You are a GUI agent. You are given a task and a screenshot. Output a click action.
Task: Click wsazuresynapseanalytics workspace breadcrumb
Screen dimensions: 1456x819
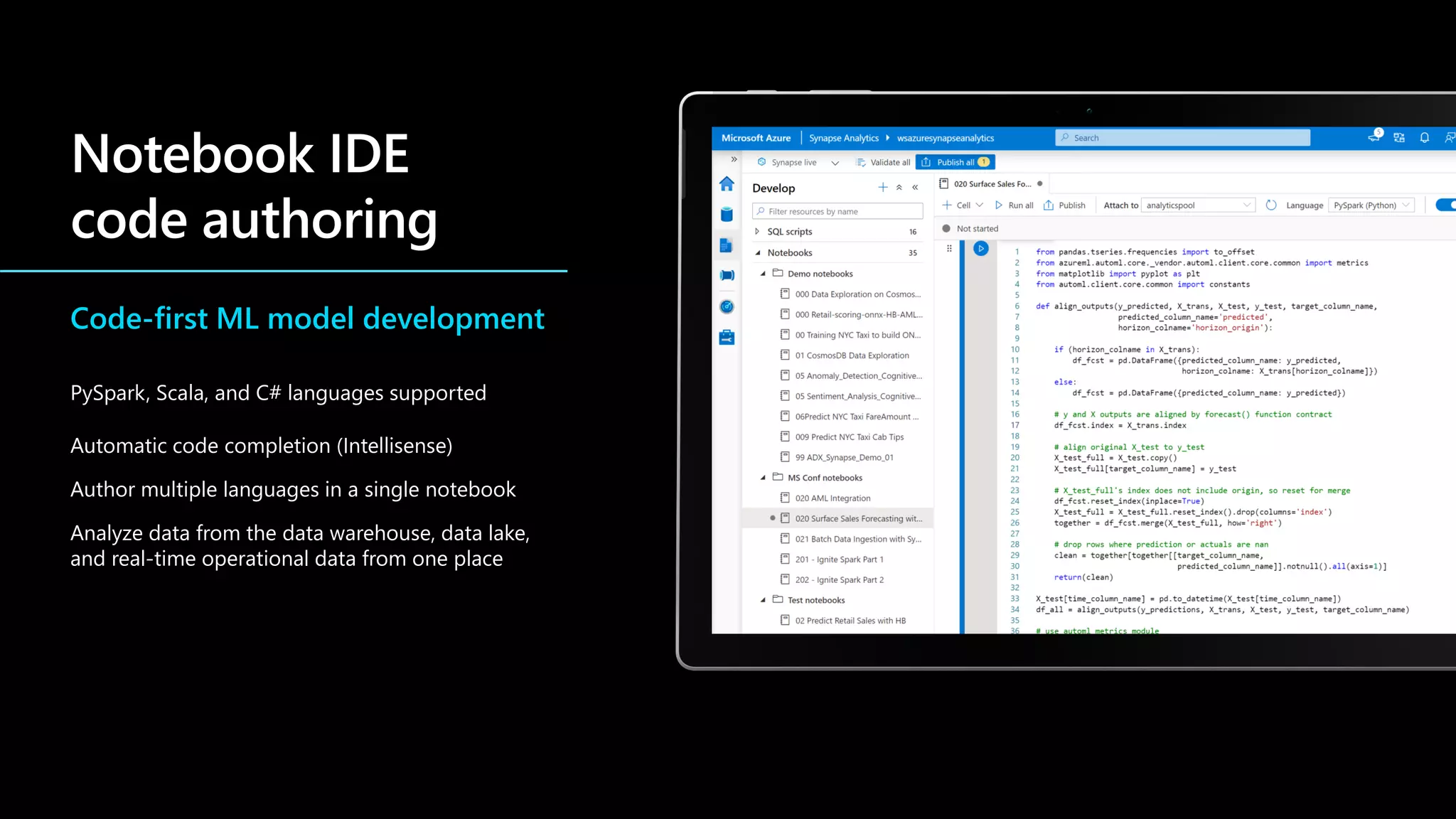click(x=946, y=138)
